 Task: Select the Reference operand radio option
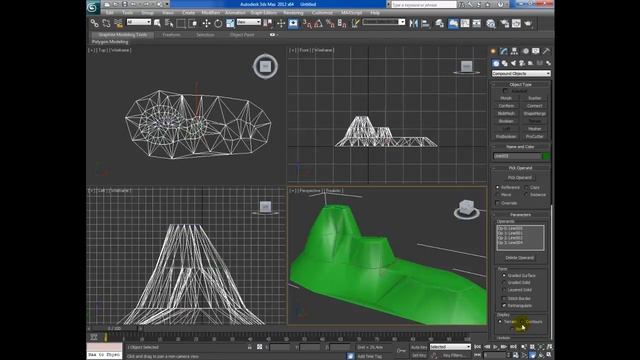pyautogui.click(x=498, y=187)
